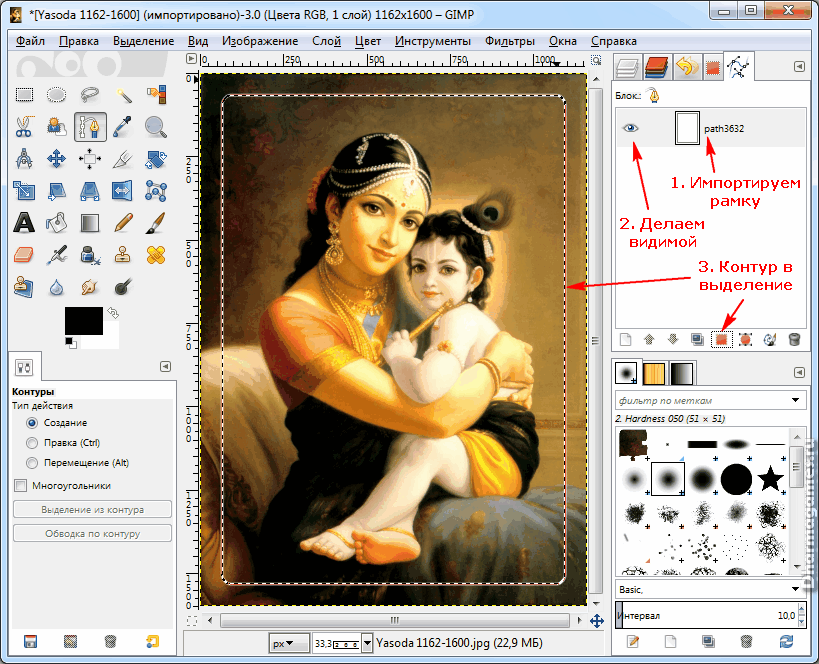
Task: Click Обводка по контуру button
Action: (x=92, y=533)
